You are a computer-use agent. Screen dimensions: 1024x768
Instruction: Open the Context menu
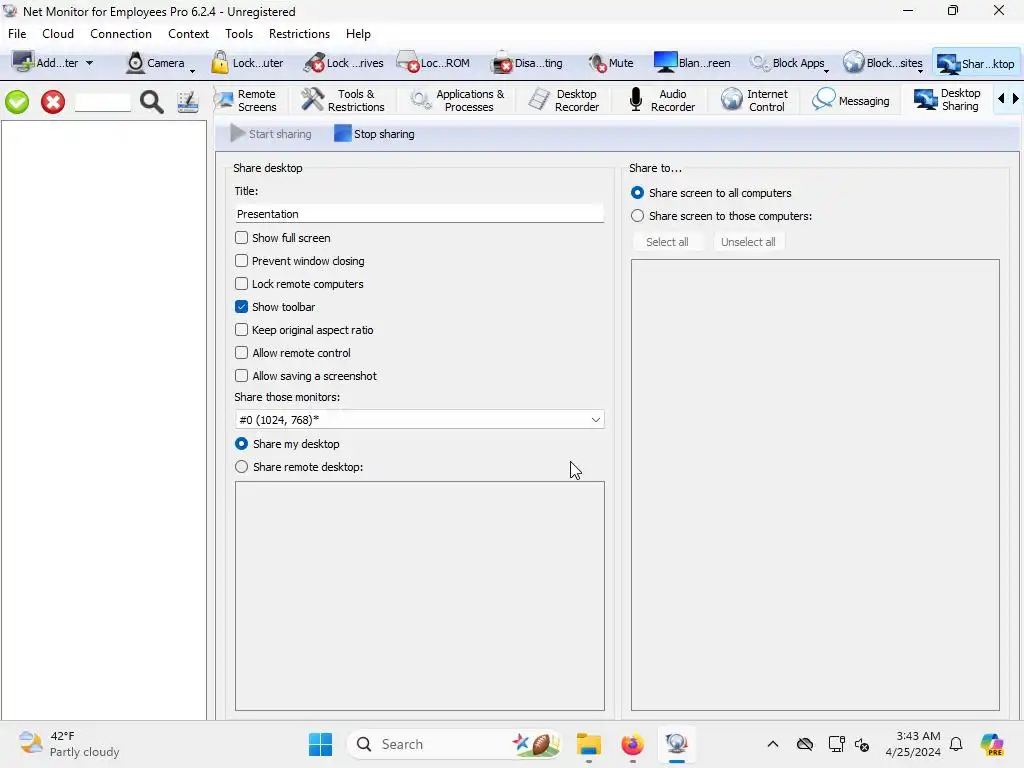pyautogui.click(x=189, y=34)
